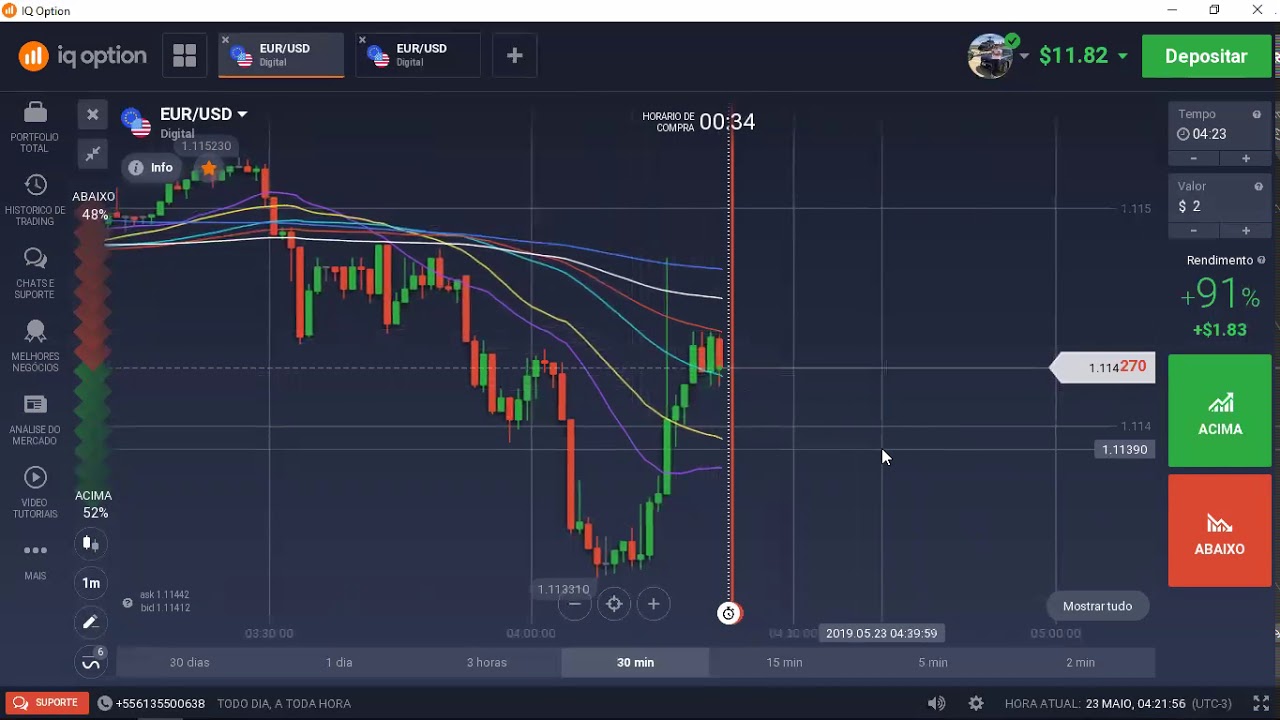Click the +91% Rendimento value
Image resolution: width=1280 pixels, height=720 pixels.
click(x=1219, y=295)
